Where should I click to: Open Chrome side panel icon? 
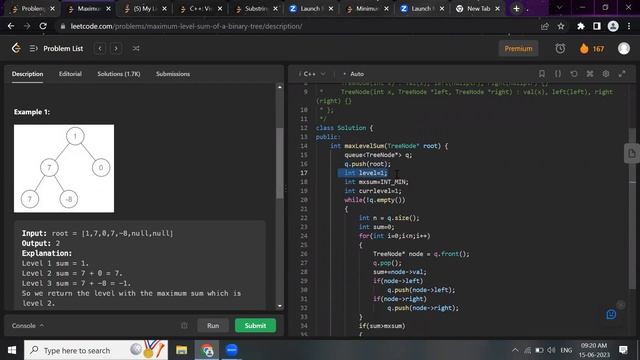(597, 26)
